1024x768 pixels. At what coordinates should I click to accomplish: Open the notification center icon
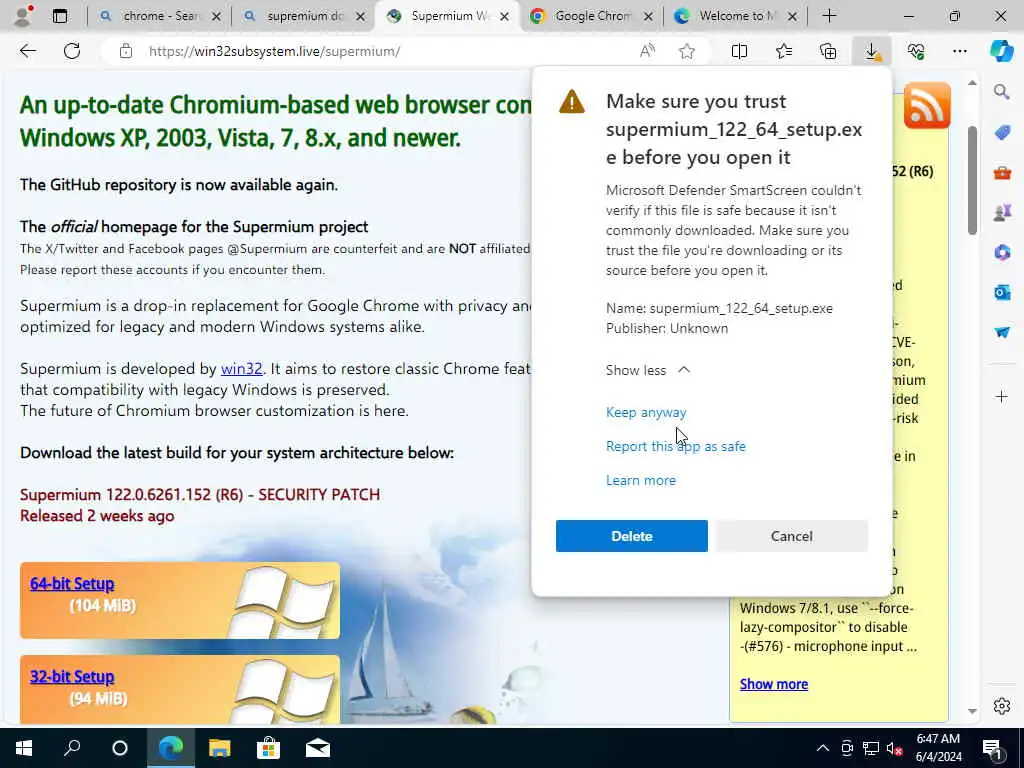point(993,748)
